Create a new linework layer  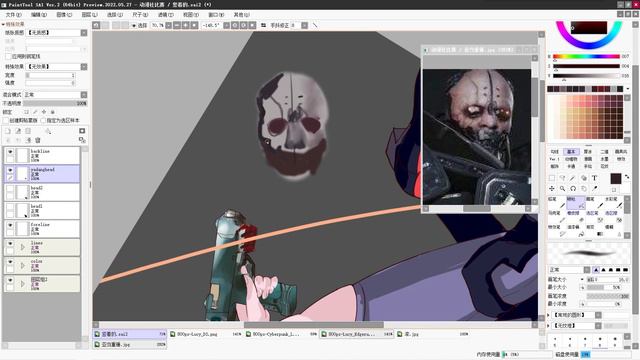18,131
